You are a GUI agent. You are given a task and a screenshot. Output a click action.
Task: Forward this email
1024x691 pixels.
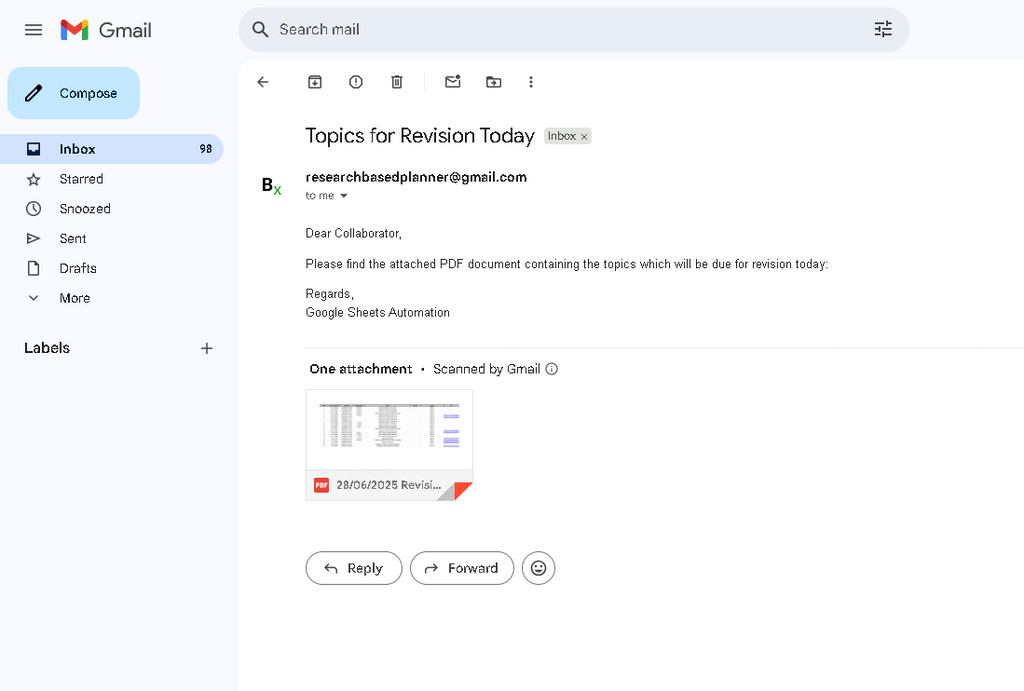pos(462,568)
